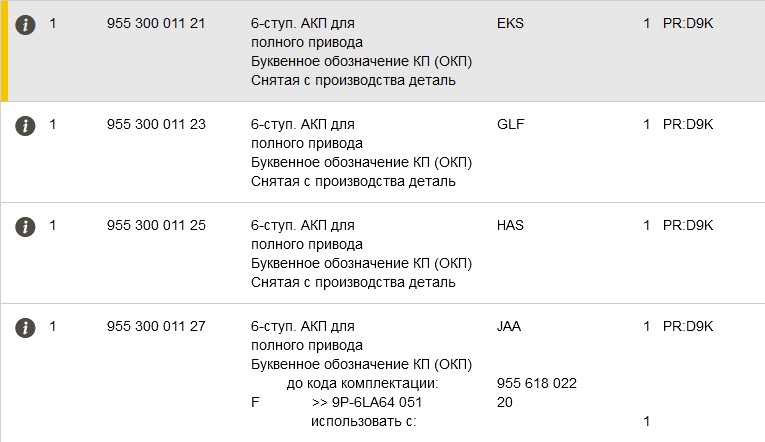Select part number 955 300 011 27
Image resolution: width=765 pixels, height=442 pixels.
pos(156,326)
